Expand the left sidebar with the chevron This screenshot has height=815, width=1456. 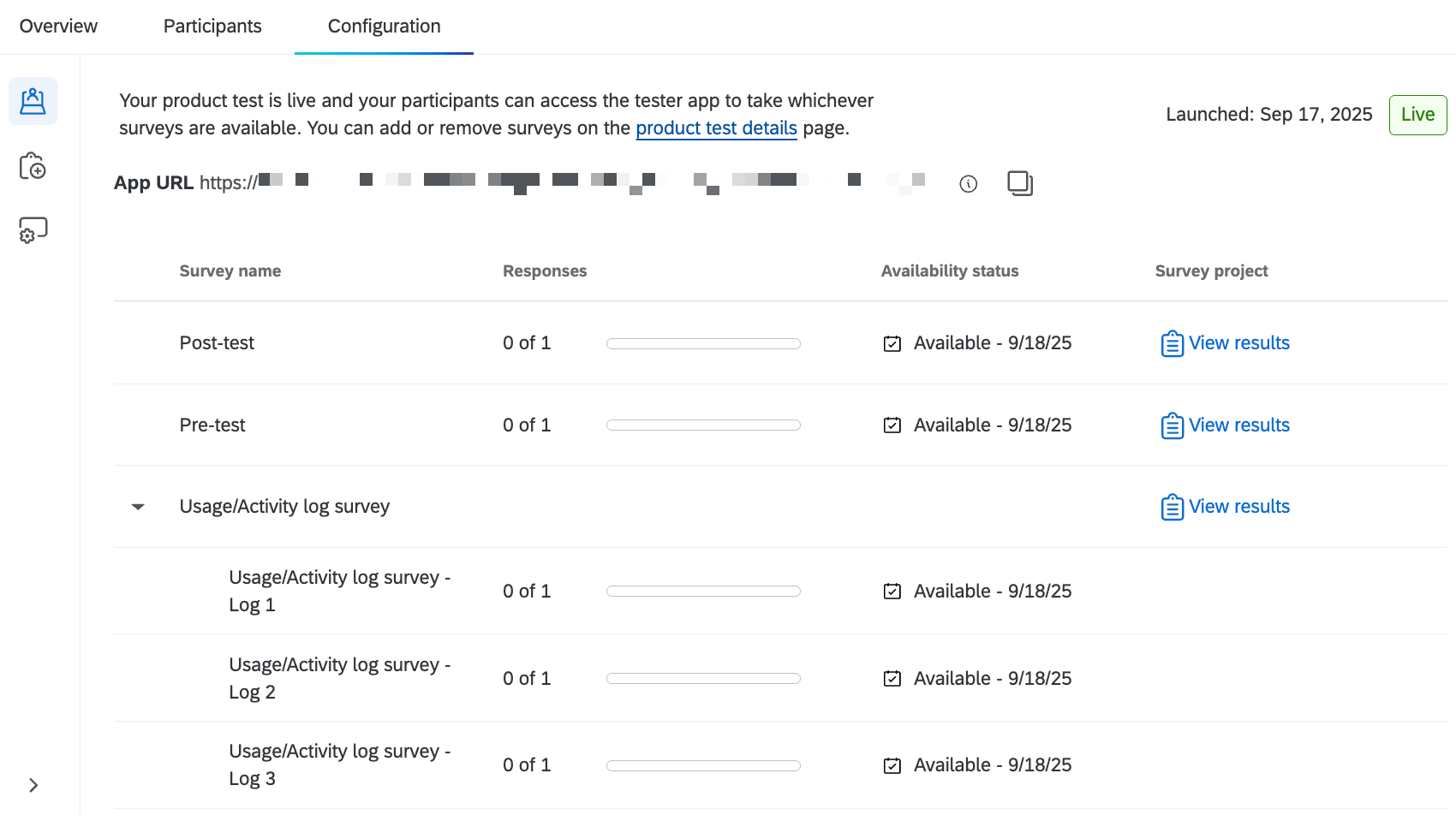click(x=34, y=784)
